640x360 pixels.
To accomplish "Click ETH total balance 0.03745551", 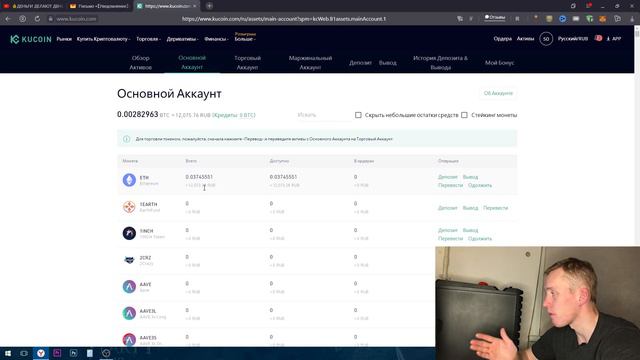I will [x=199, y=177].
